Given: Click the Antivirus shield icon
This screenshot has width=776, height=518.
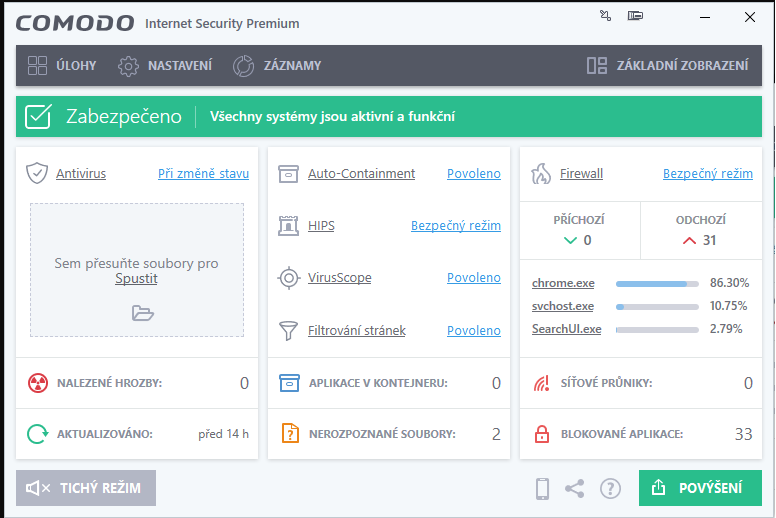Looking at the screenshot, I should click(37, 173).
